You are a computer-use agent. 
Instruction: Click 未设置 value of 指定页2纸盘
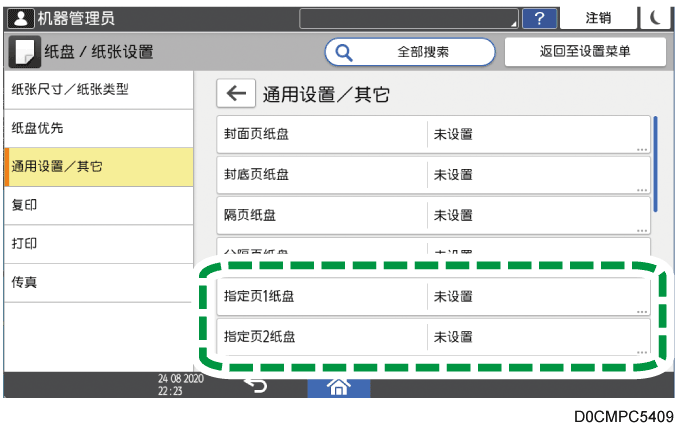pyautogui.click(x=453, y=337)
